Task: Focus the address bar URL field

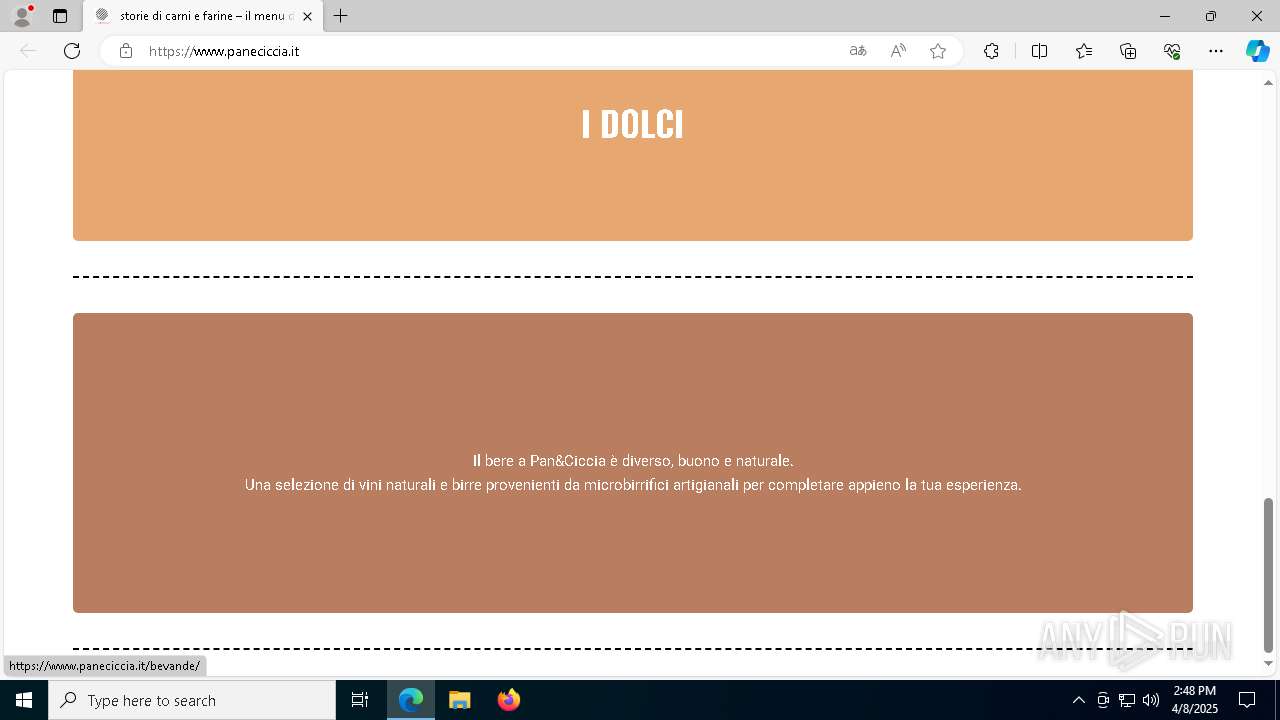Action: click(x=490, y=51)
